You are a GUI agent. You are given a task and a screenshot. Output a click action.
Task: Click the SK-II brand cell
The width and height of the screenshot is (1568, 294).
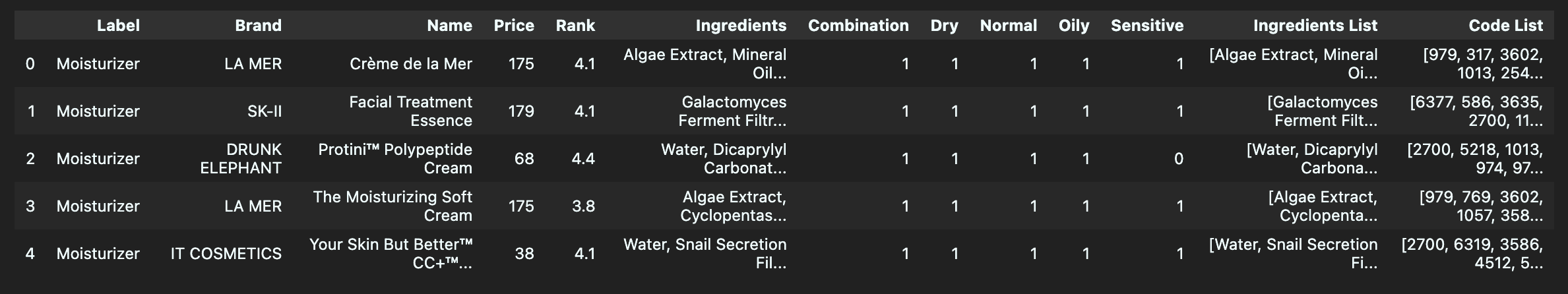click(x=264, y=111)
